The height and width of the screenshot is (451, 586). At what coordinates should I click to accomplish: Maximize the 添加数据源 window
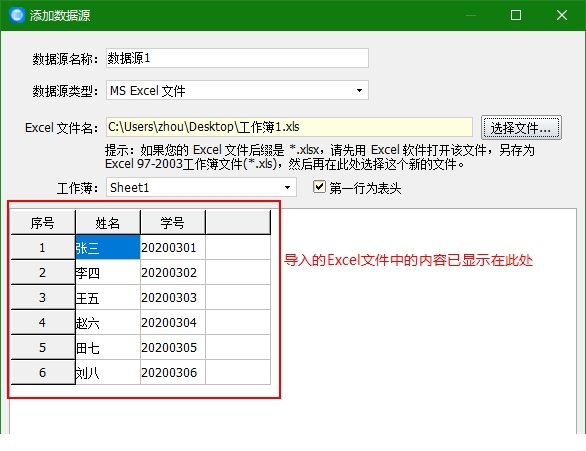pyautogui.click(x=516, y=15)
